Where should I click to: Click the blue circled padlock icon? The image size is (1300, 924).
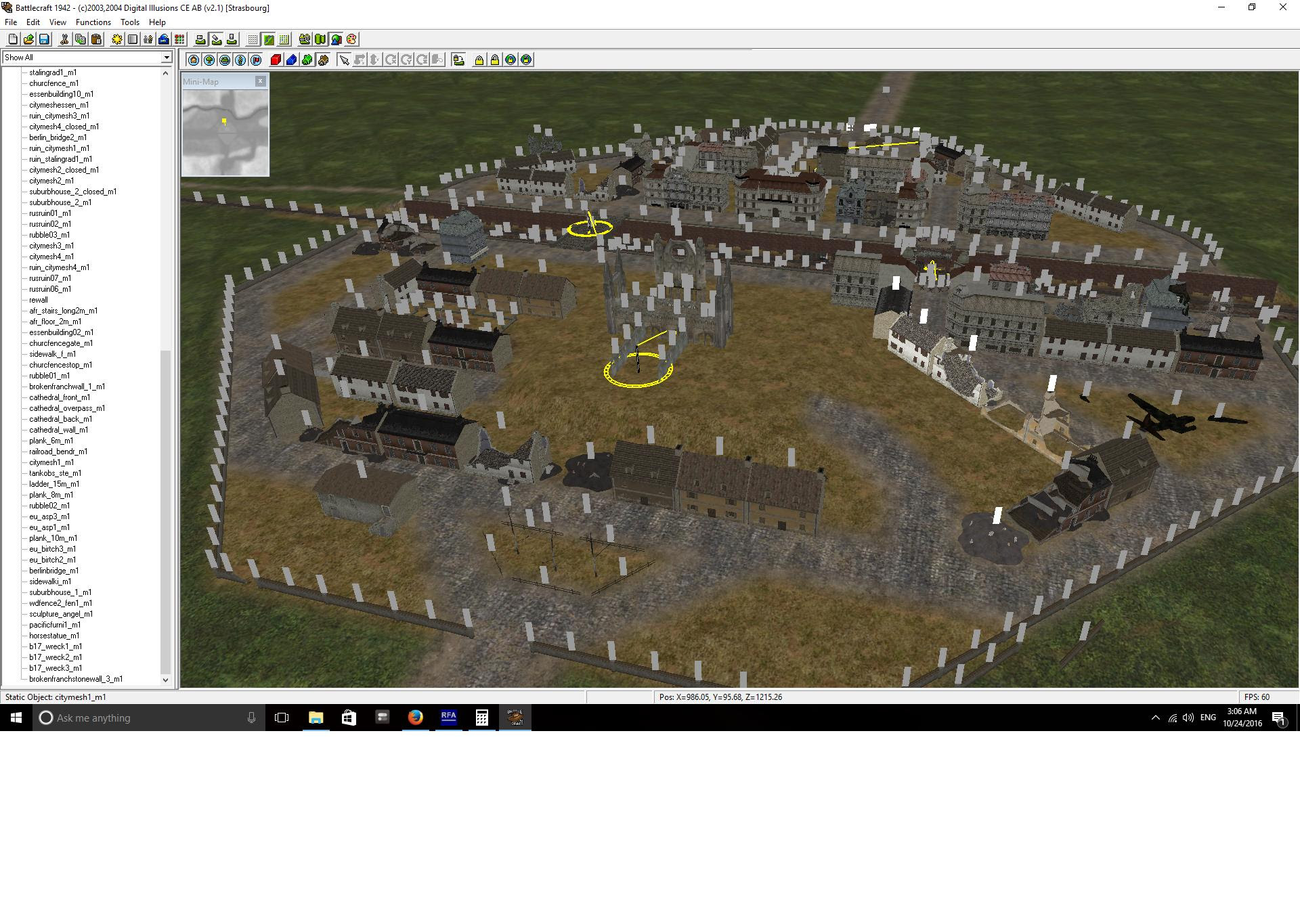coord(526,60)
